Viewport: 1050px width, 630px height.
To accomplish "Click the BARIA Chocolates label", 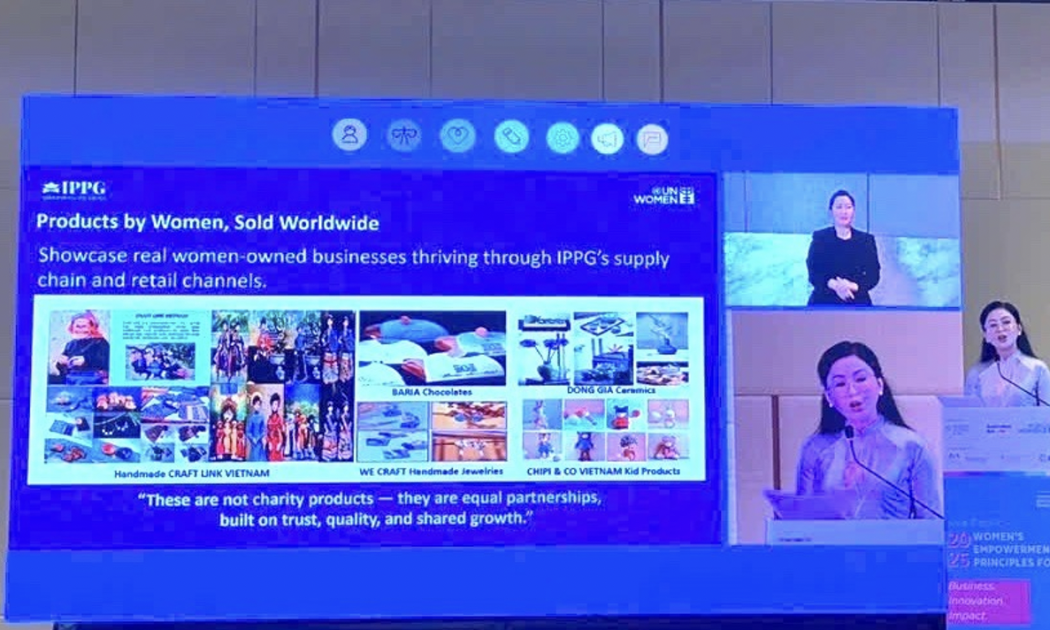I will tap(431, 392).
